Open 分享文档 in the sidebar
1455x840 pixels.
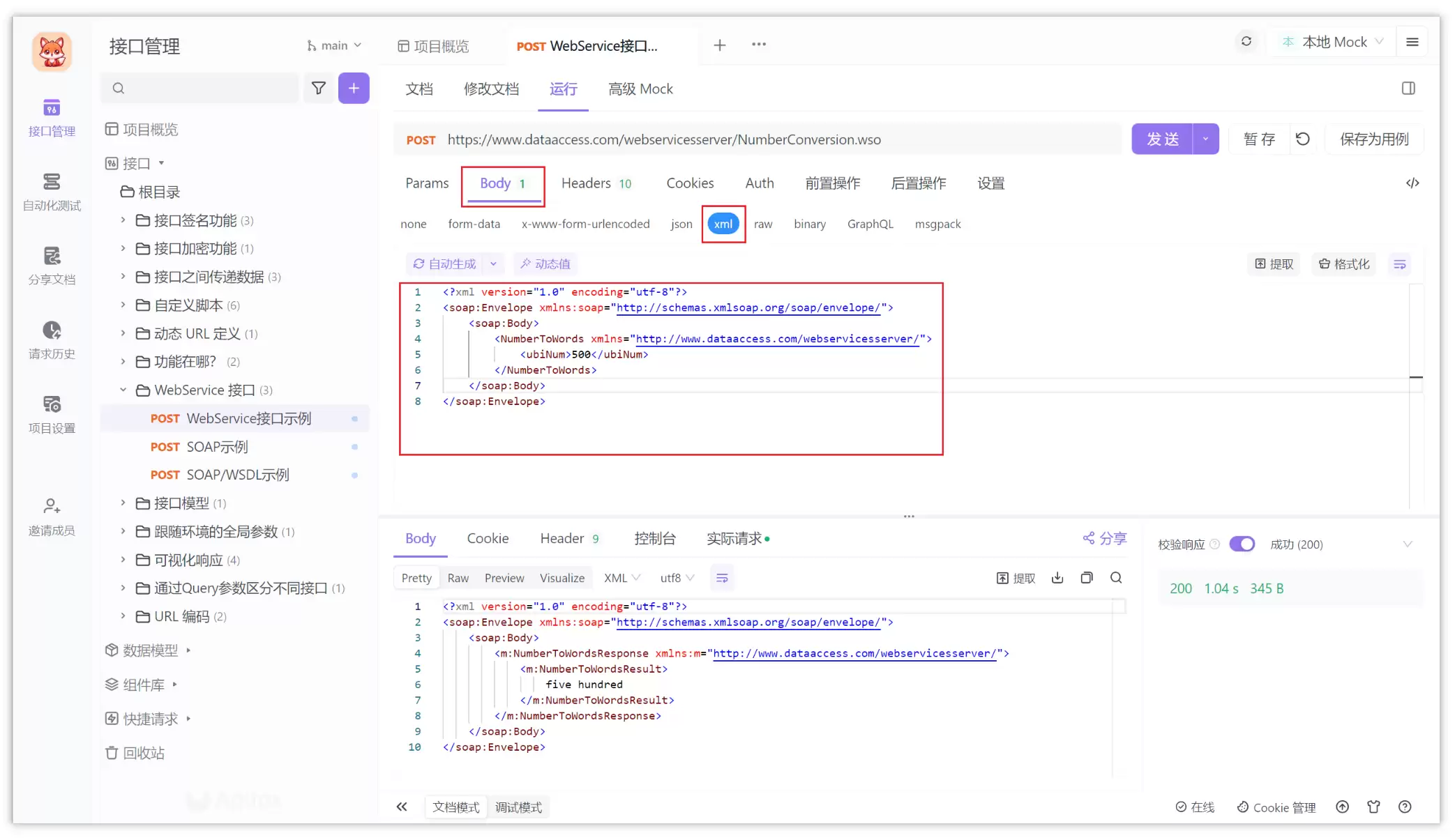[x=52, y=266]
